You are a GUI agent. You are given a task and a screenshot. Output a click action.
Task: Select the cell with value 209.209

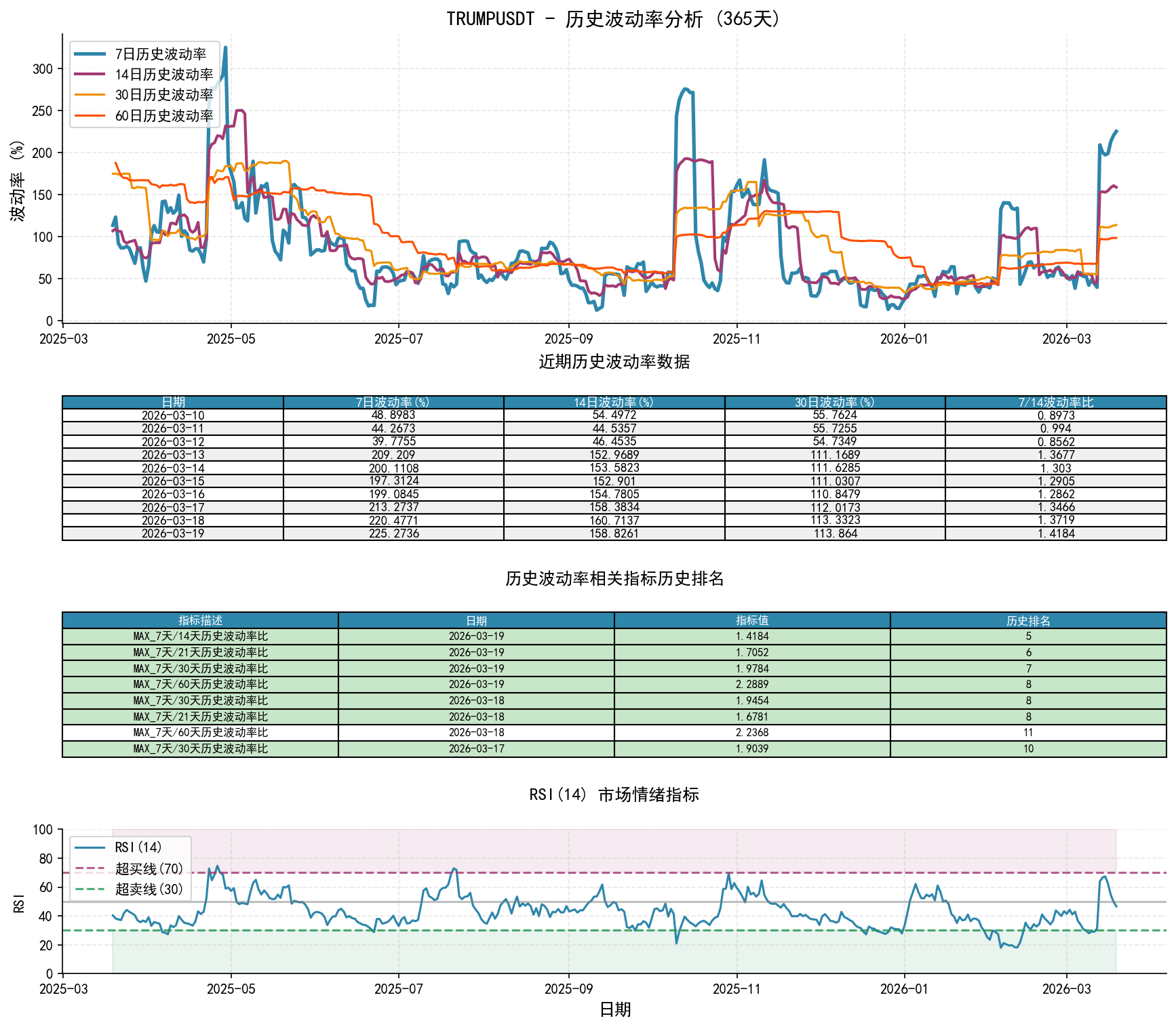click(393, 455)
